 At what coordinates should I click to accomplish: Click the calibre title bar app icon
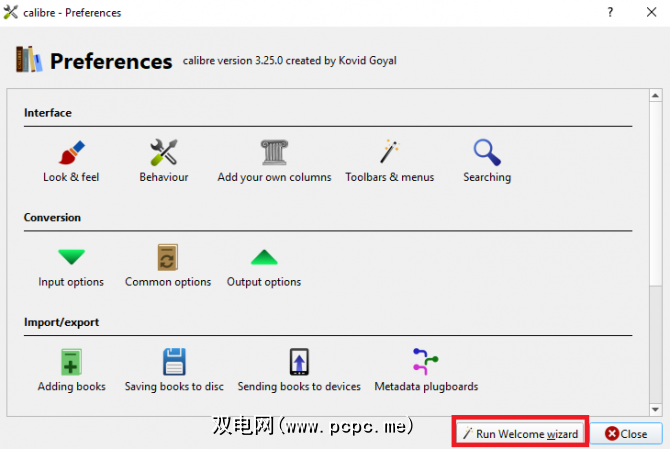pyautogui.click(x=11, y=12)
